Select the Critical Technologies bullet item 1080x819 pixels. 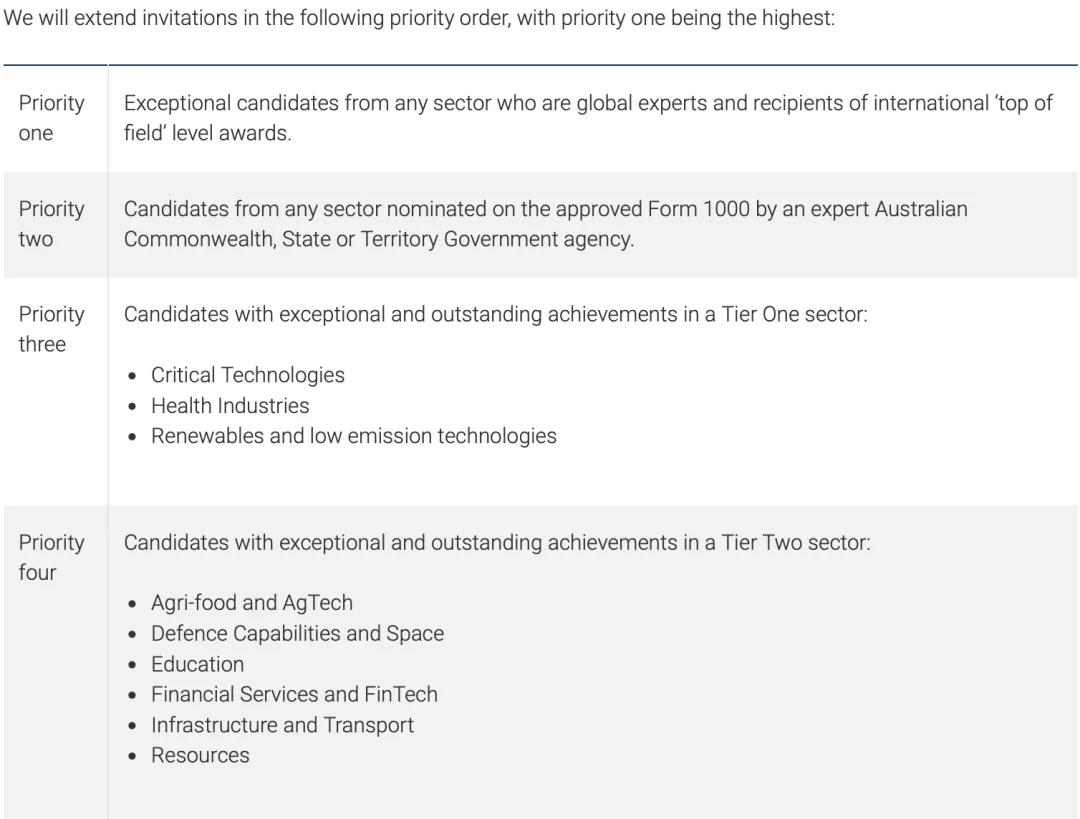tap(248, 375)
